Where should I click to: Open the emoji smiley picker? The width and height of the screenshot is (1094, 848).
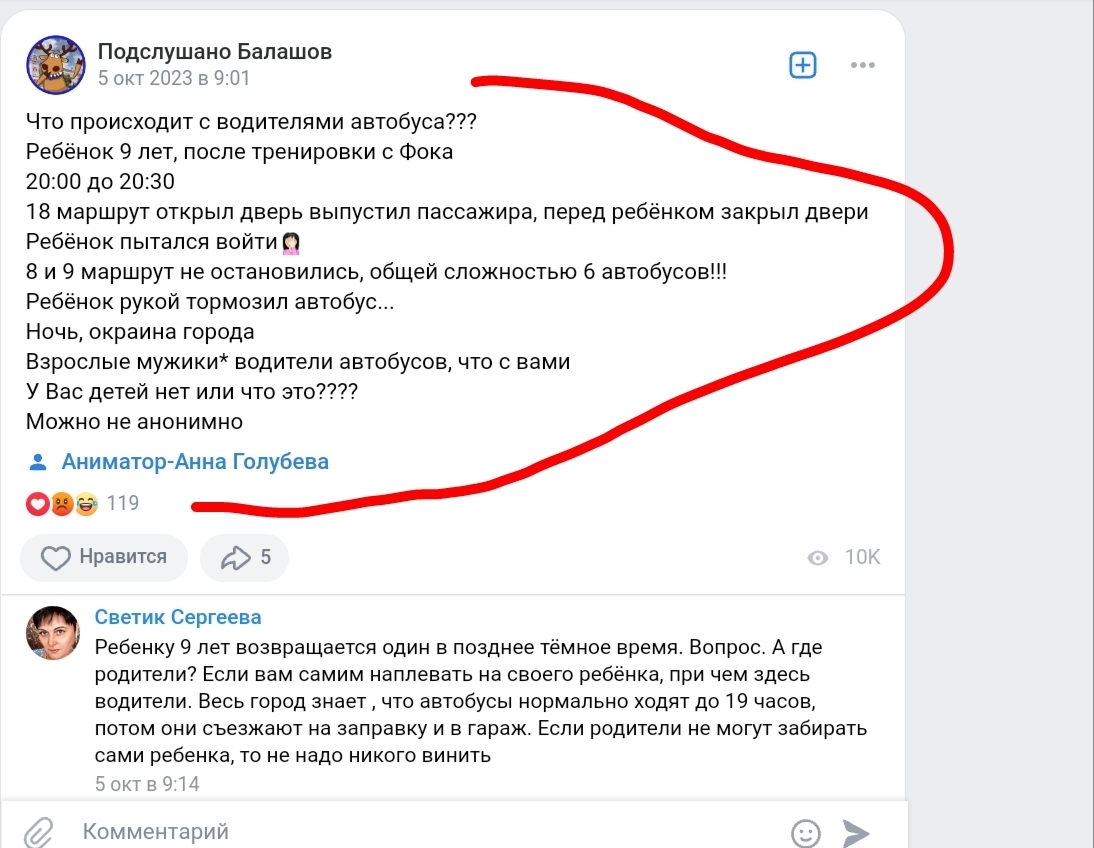[x=806, y=833]
